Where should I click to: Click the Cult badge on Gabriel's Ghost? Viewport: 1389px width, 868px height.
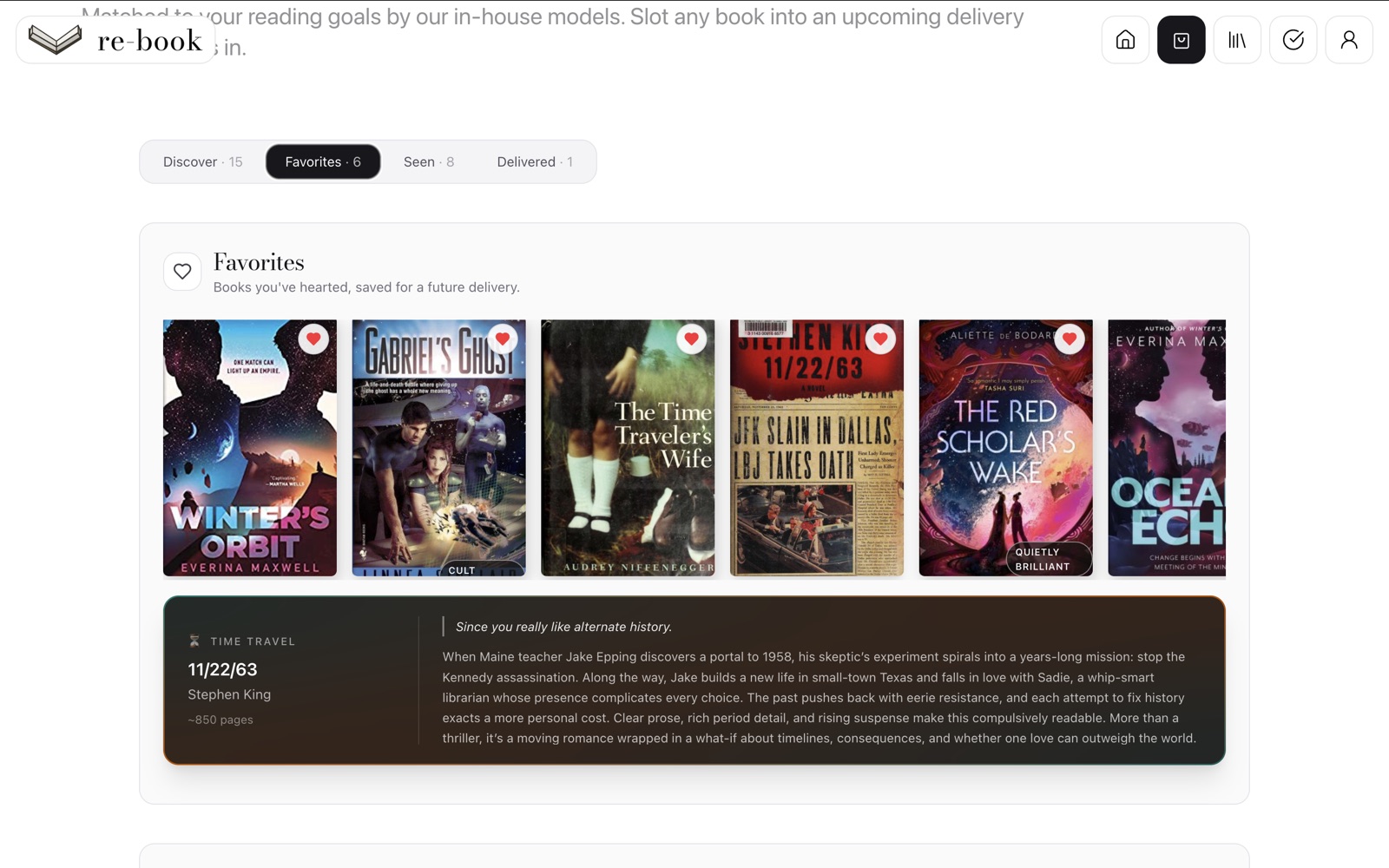tap(482, 569)
